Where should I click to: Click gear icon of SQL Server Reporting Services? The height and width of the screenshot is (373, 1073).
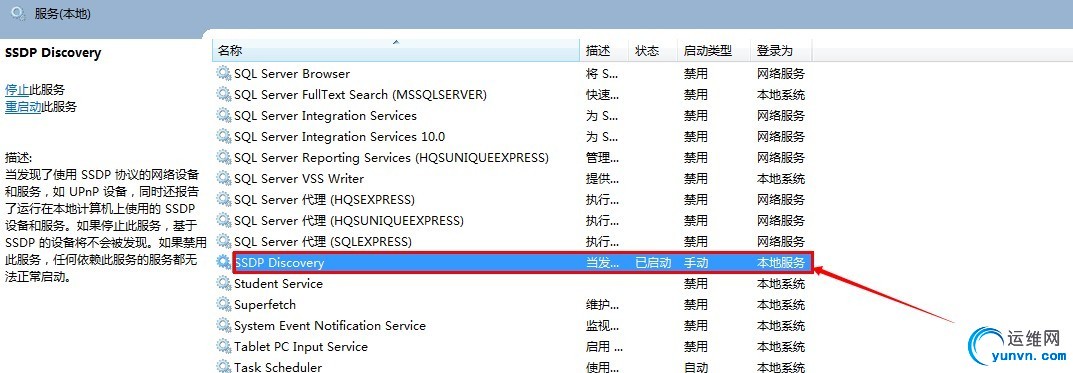224,157
